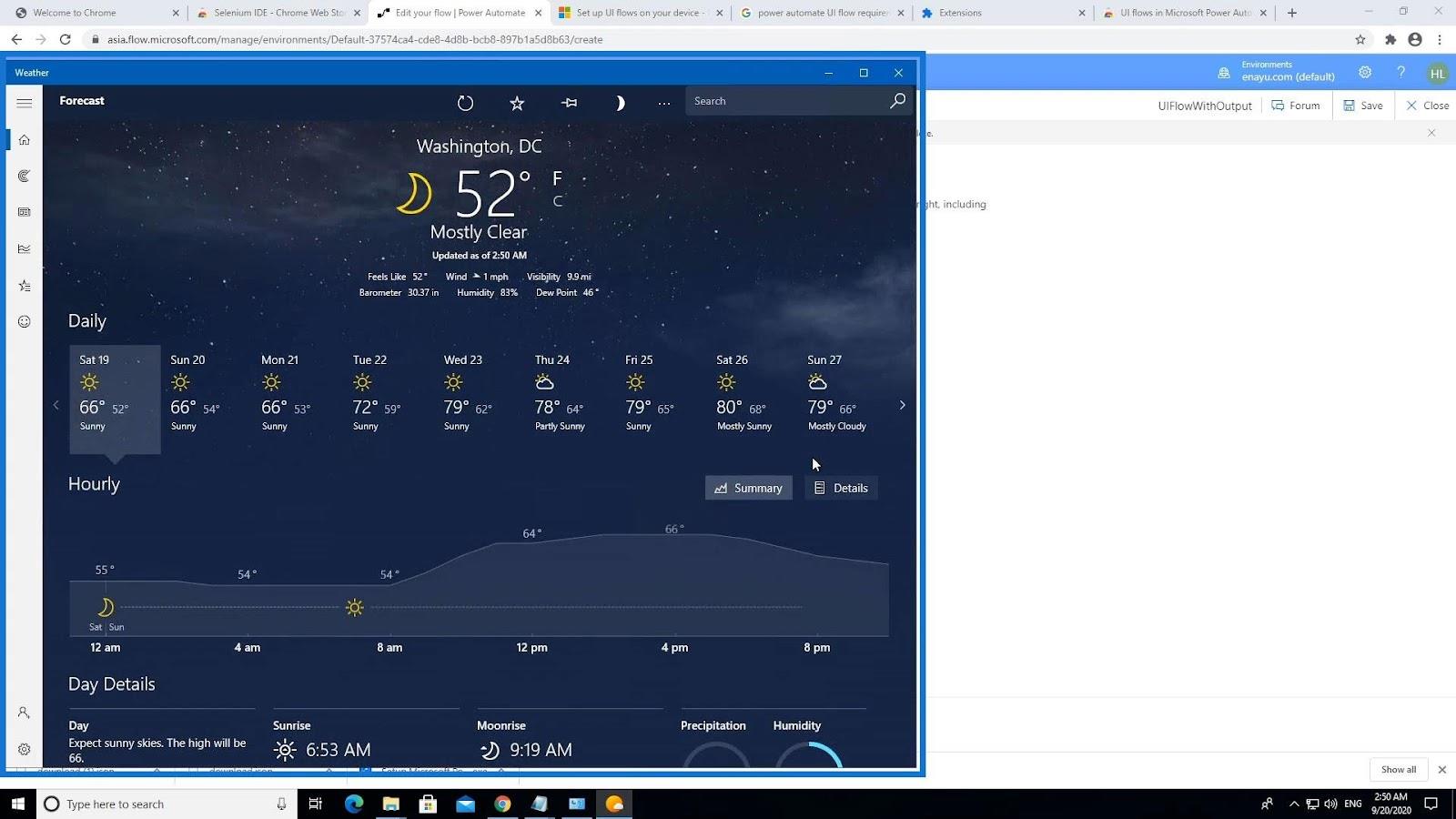Toggle Weather dark theme moon icon
1456x819 pixels.
(620, 103)
